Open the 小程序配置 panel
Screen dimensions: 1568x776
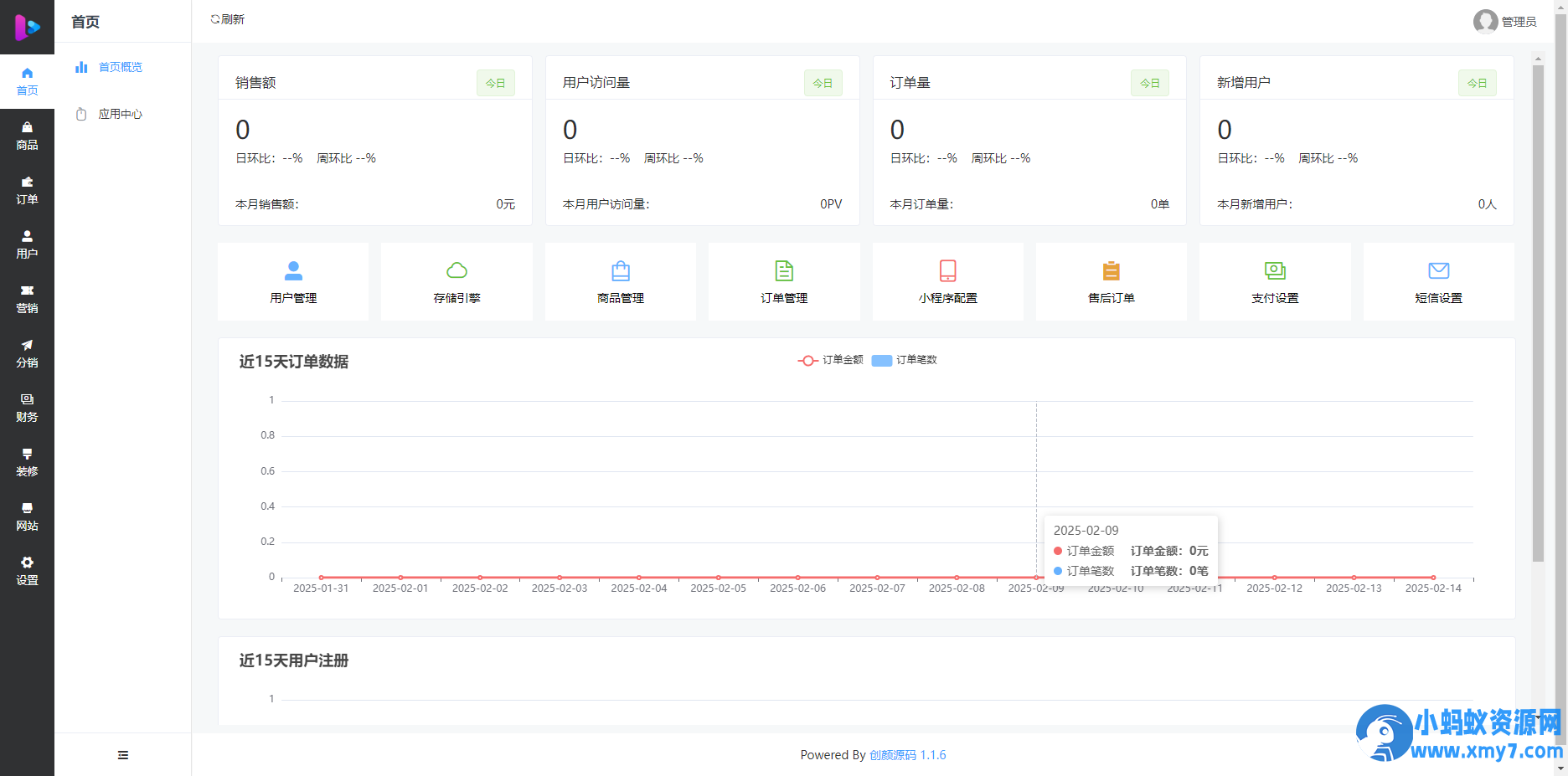click(x=947, y=281)
